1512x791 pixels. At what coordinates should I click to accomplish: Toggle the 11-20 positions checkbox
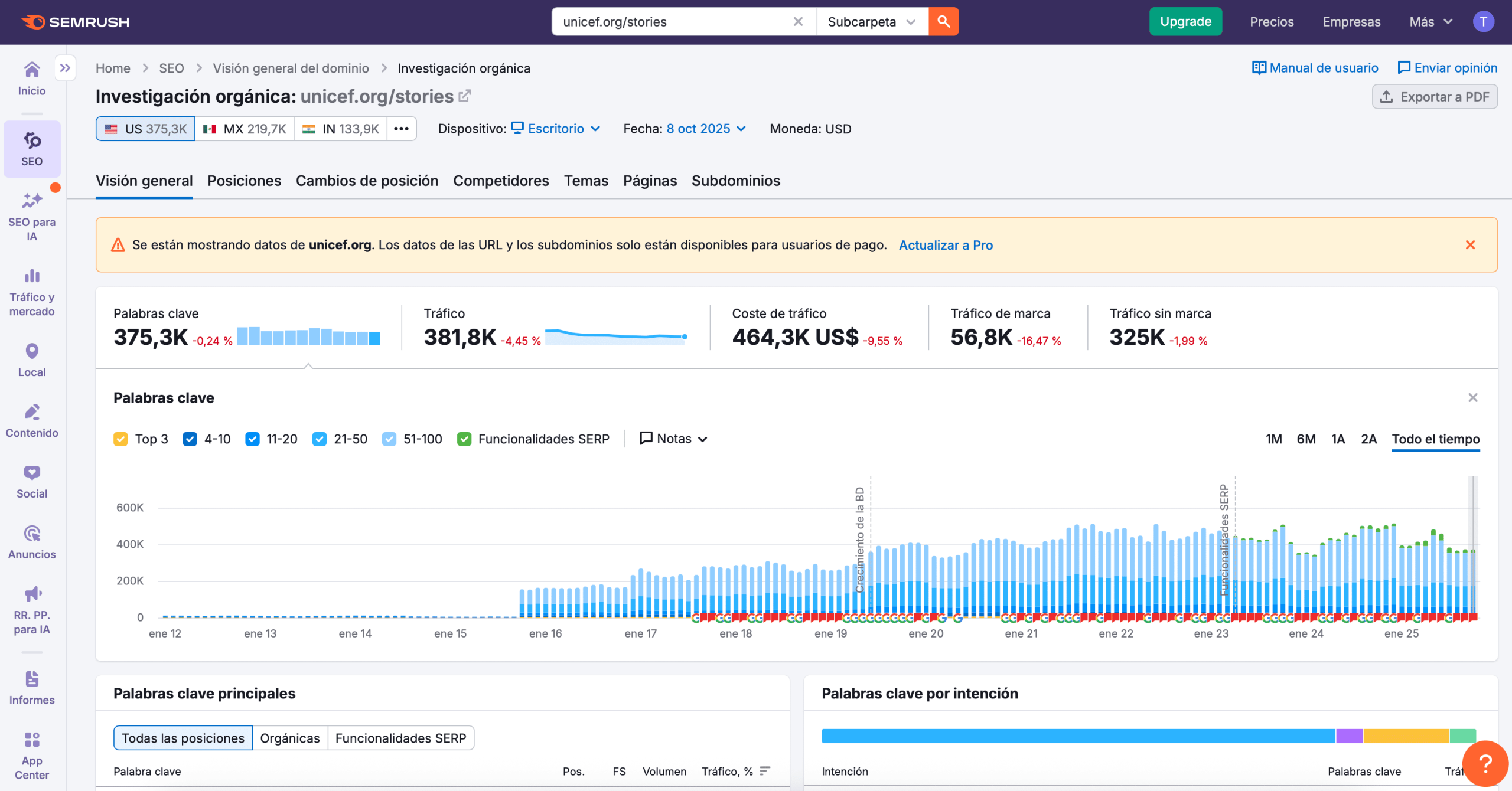[252, 439]
